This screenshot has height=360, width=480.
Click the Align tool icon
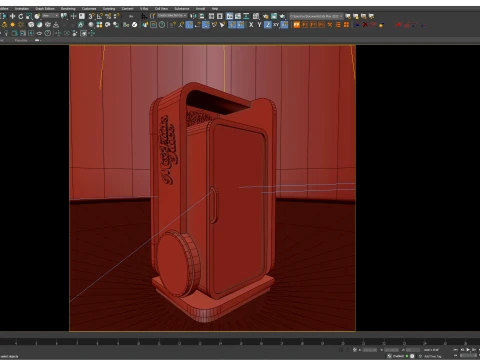click(x=202, y=16)
